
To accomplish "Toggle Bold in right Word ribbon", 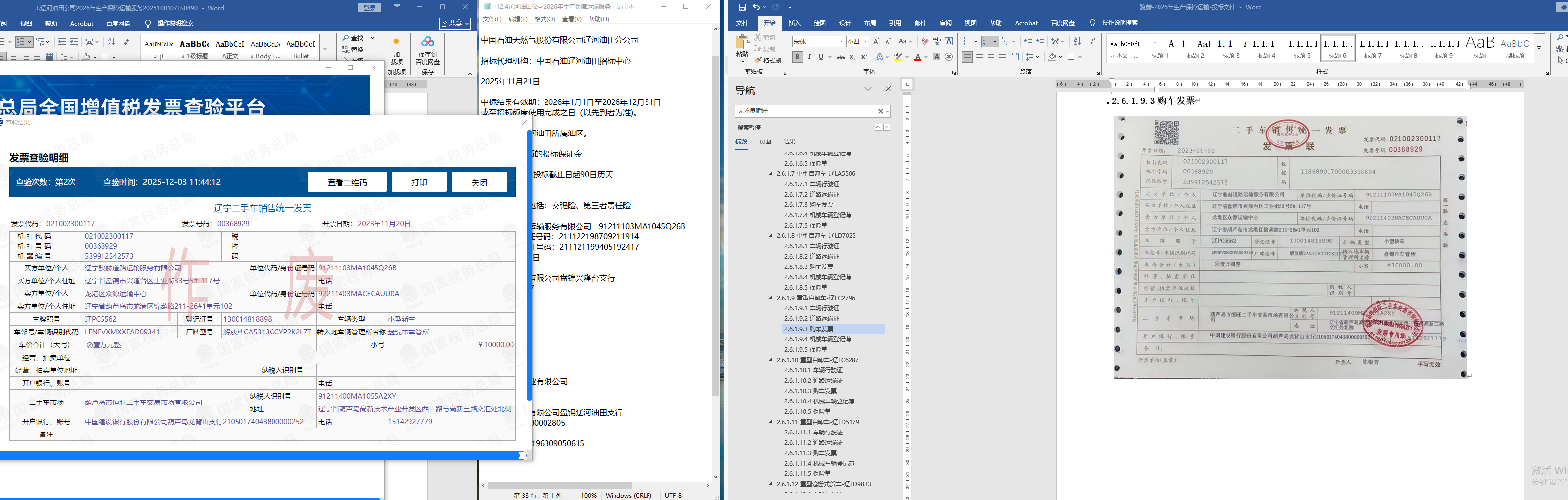I will pos(797,57).
